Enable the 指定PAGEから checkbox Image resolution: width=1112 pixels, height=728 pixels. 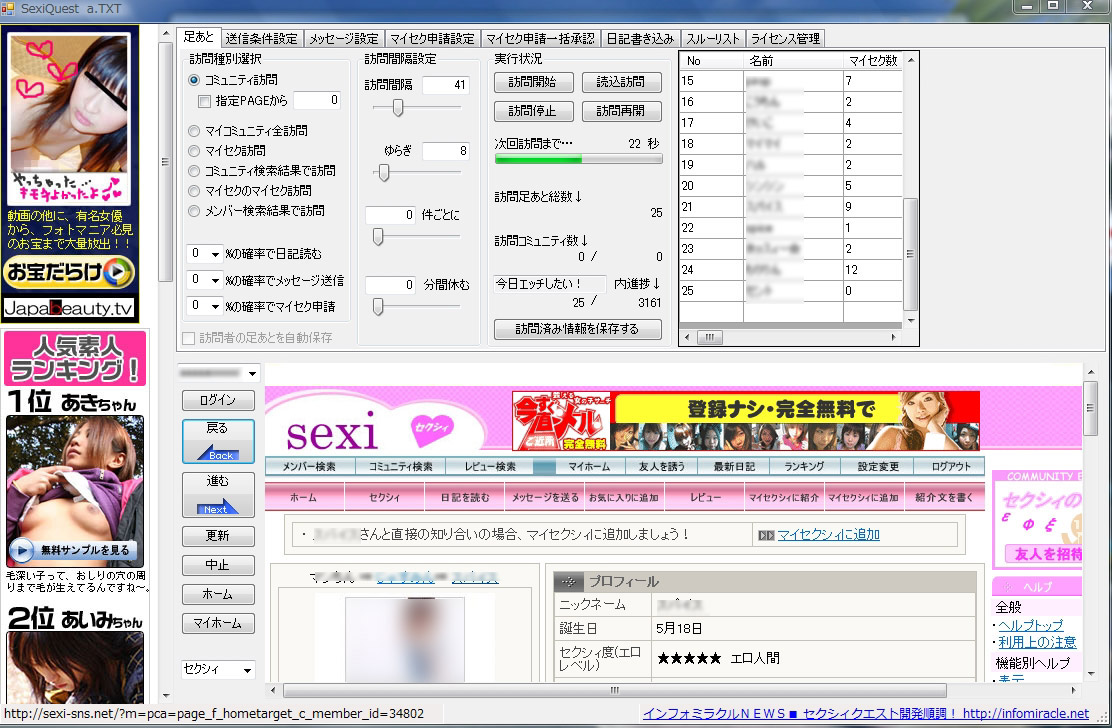[x=204, y=101]
